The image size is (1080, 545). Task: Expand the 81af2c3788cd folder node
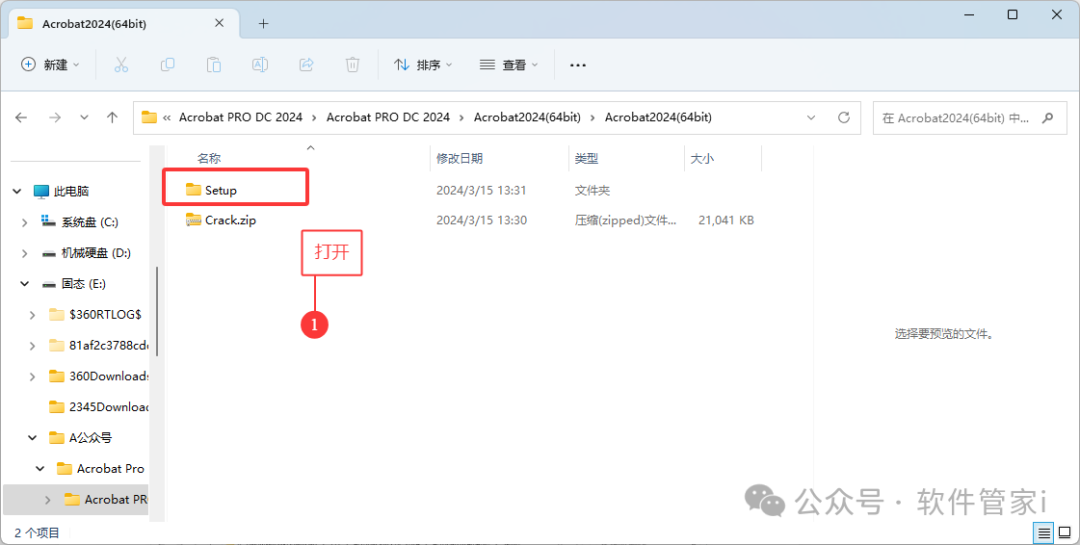tap(32, 346)
